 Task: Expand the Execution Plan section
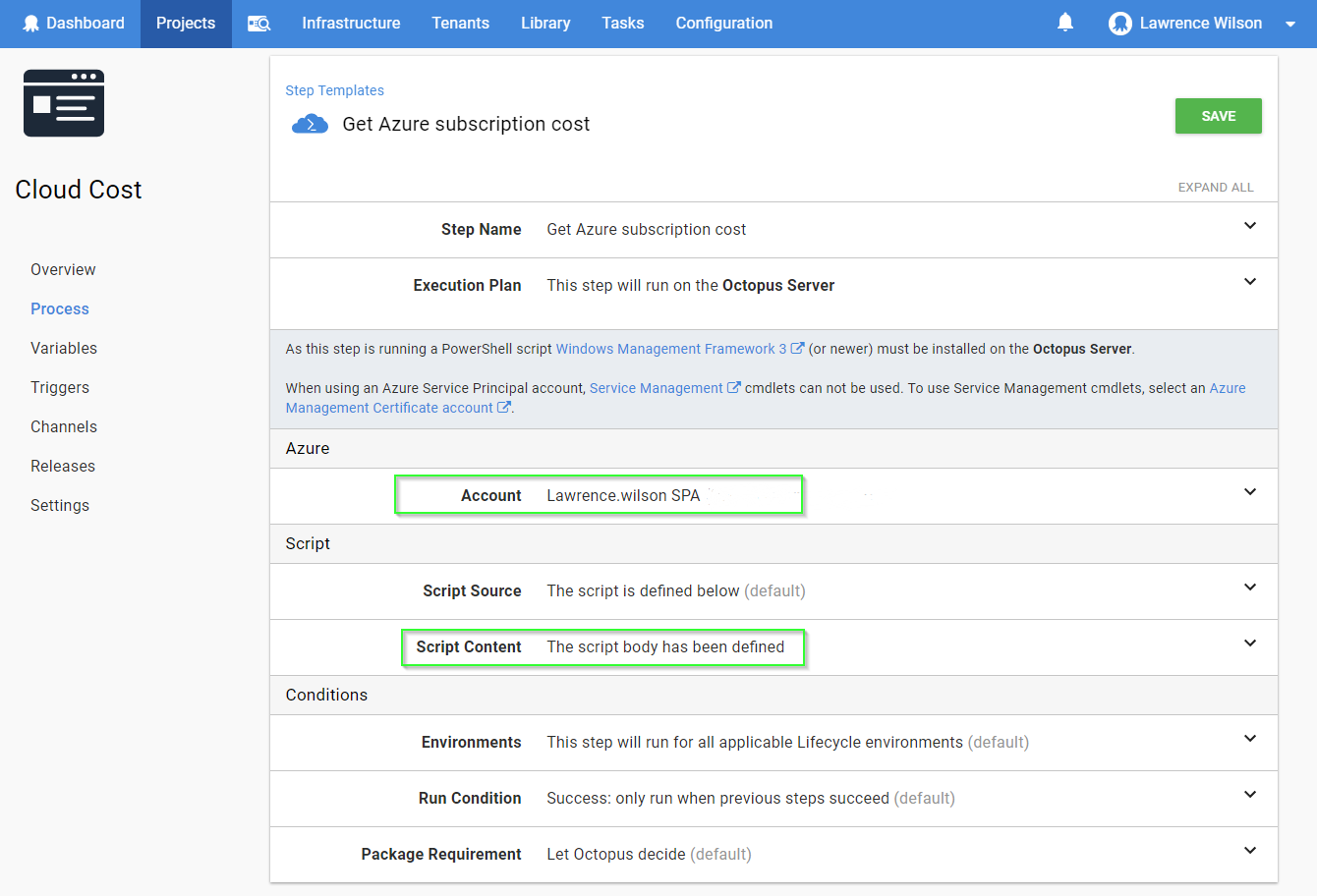point(1249,282)
